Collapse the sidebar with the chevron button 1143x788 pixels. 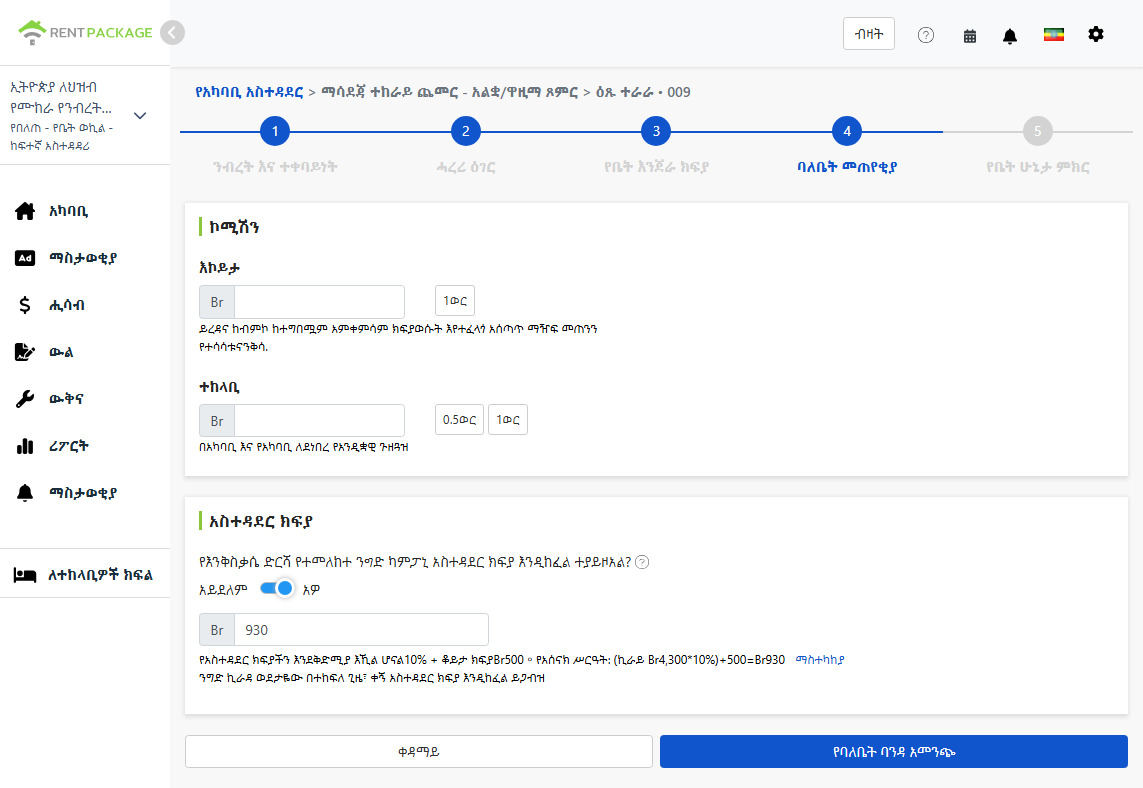coord(172,33)
